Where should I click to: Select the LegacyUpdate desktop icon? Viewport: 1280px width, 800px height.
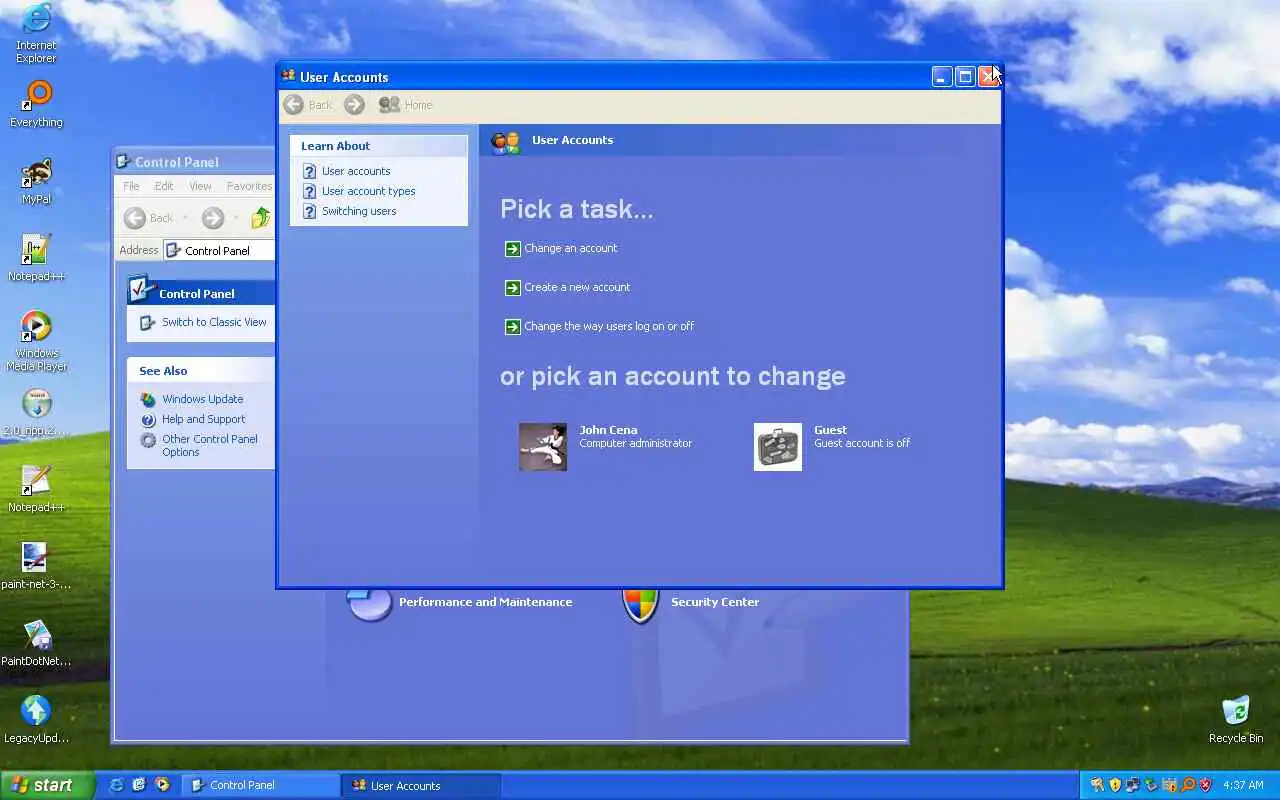tap(36, 719)
